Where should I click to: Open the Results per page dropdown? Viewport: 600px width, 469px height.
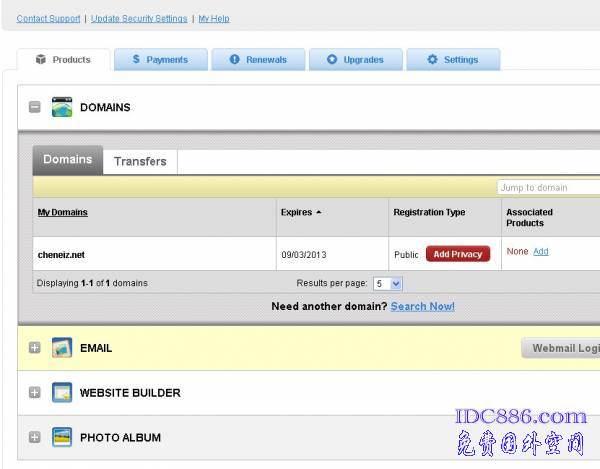point(387,284)
